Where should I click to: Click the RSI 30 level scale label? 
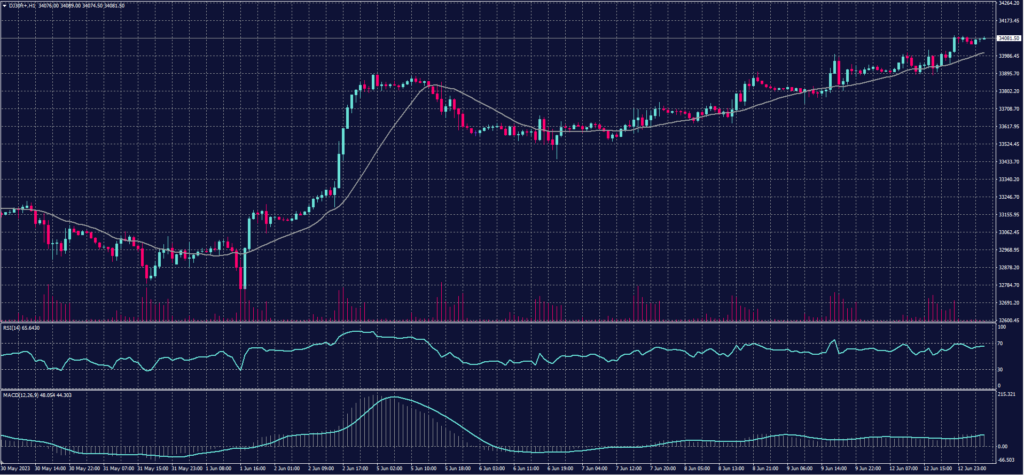(1001, 370)
